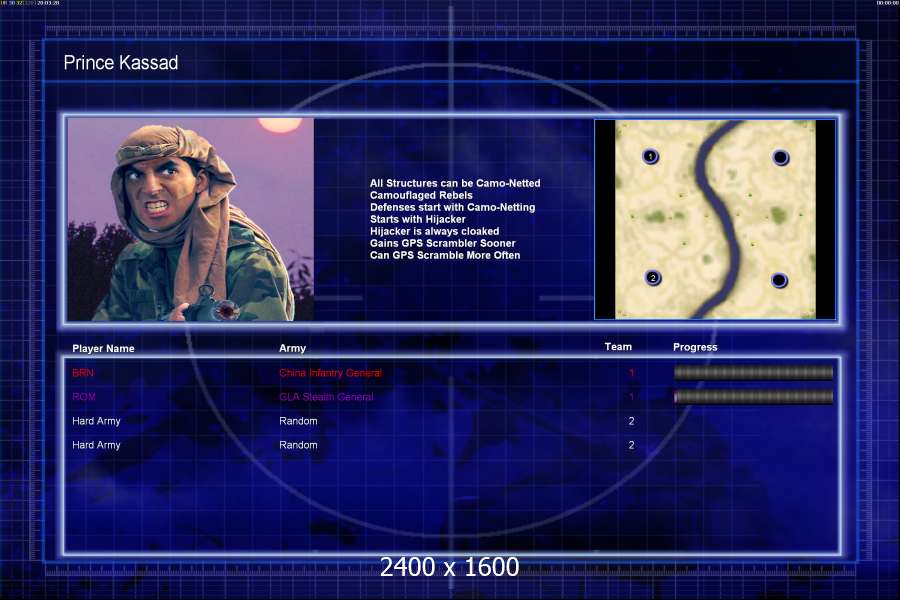Click team number 1 in ROM's row
Viewport: 900px width, 600px height.
click(x=631, y=397)
